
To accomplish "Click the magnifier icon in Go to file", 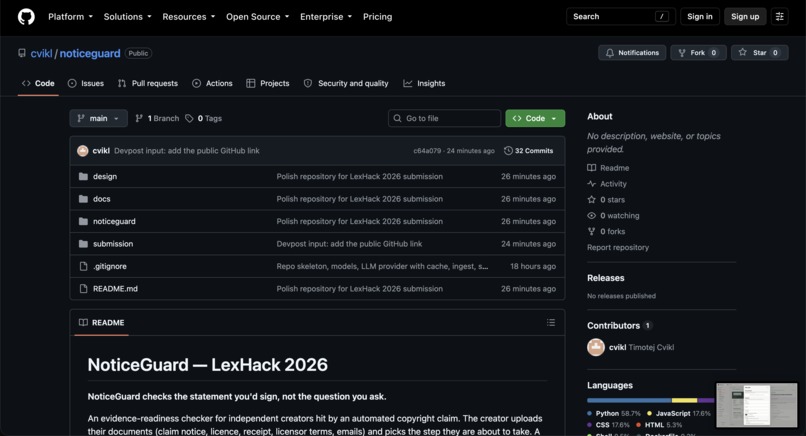I will click(397, 118).
